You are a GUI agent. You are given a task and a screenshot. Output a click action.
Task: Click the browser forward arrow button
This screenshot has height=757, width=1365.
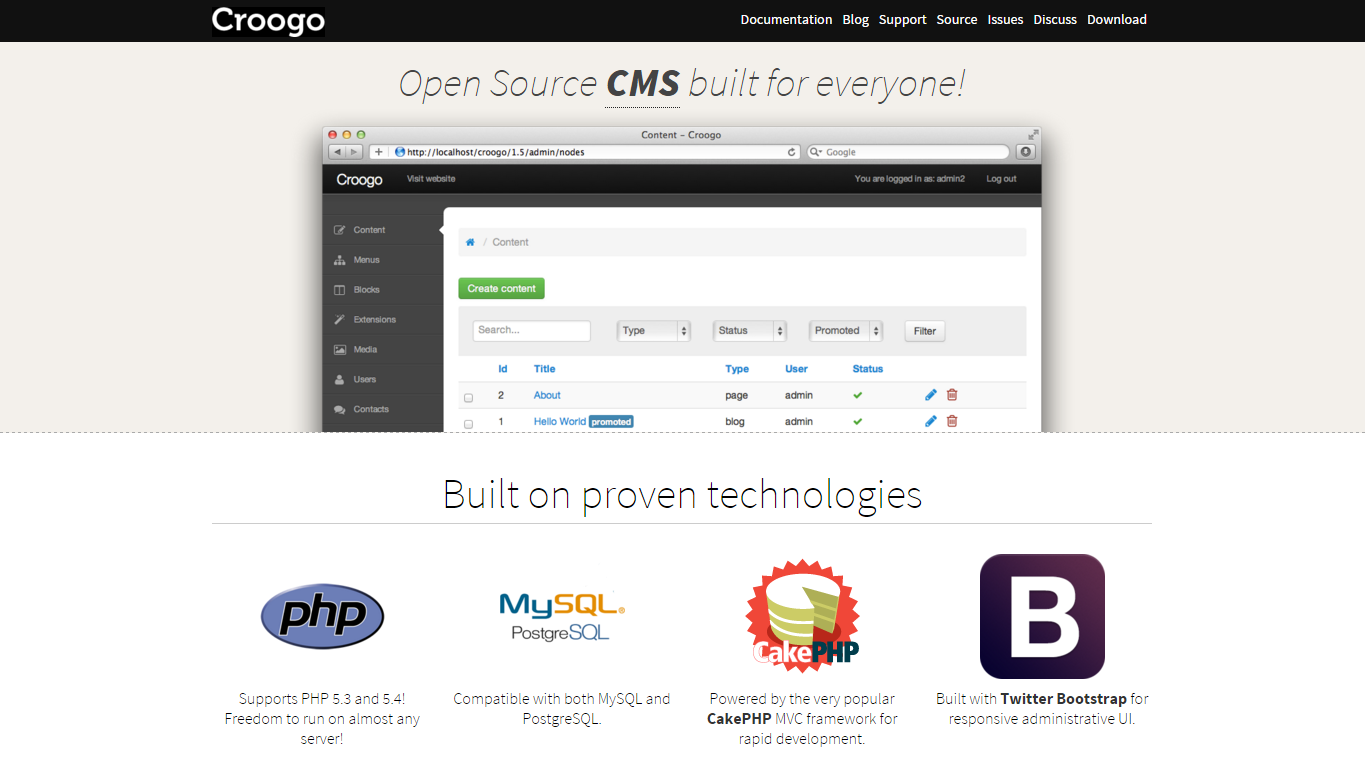pos(354,152)
